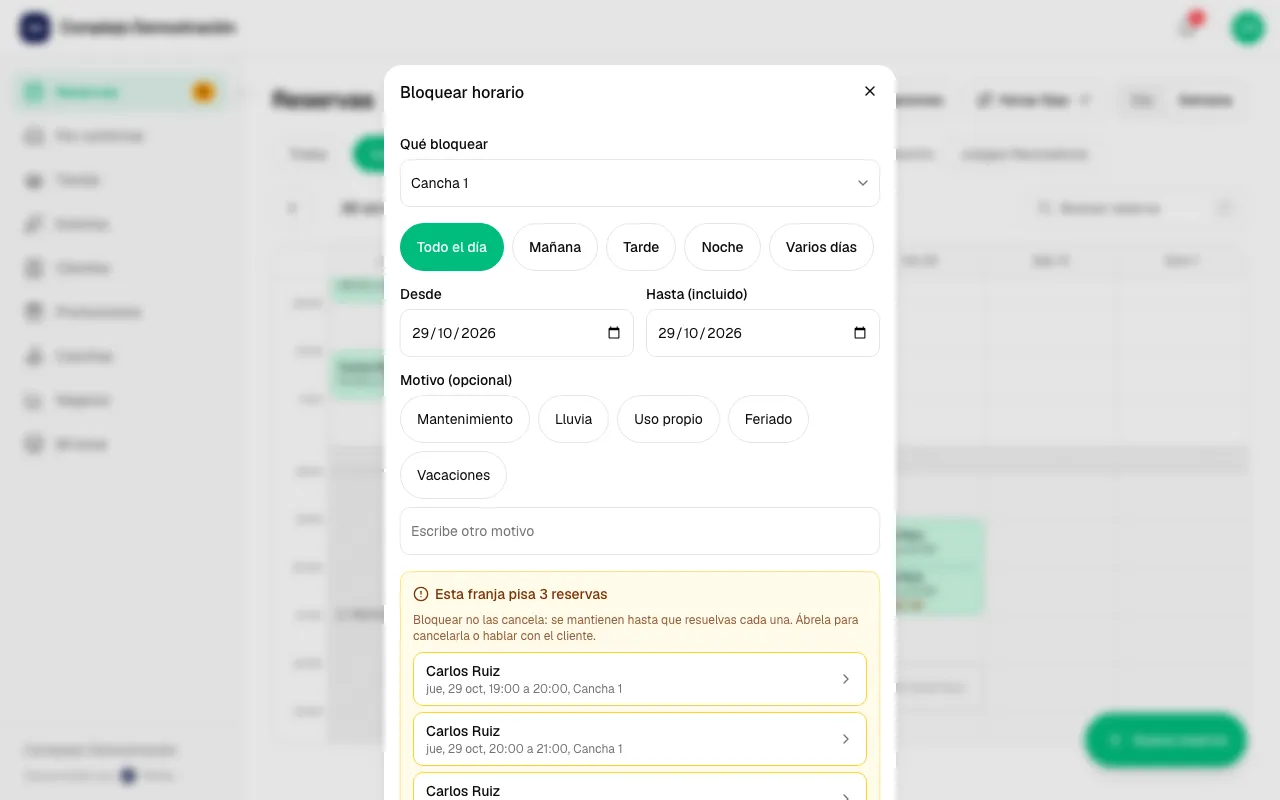Click the notification bell in header
Viewport: 1280px width, 800px height.
[x=1188, y=27]
